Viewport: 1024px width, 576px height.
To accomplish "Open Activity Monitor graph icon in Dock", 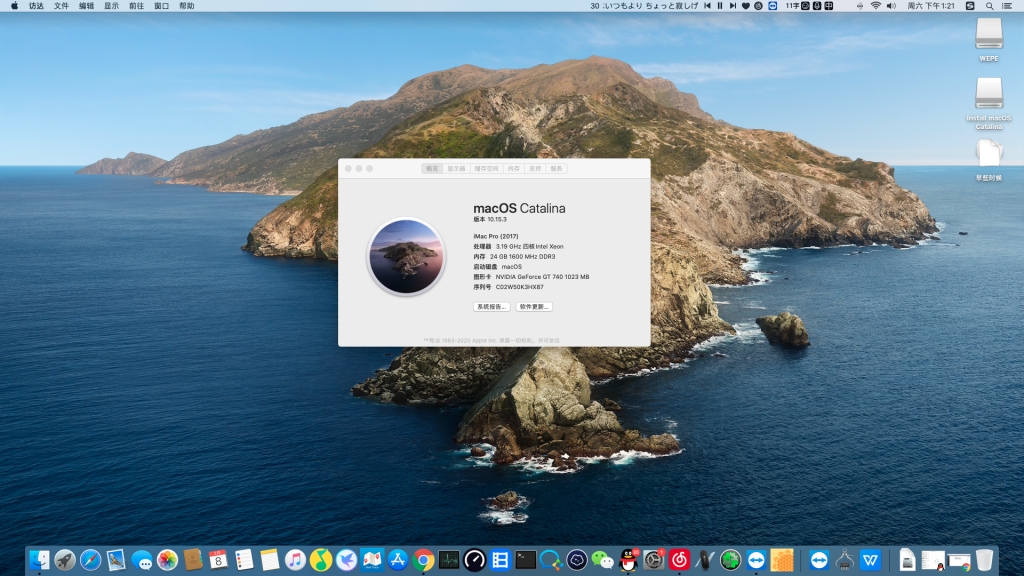I will coord(449,560).
